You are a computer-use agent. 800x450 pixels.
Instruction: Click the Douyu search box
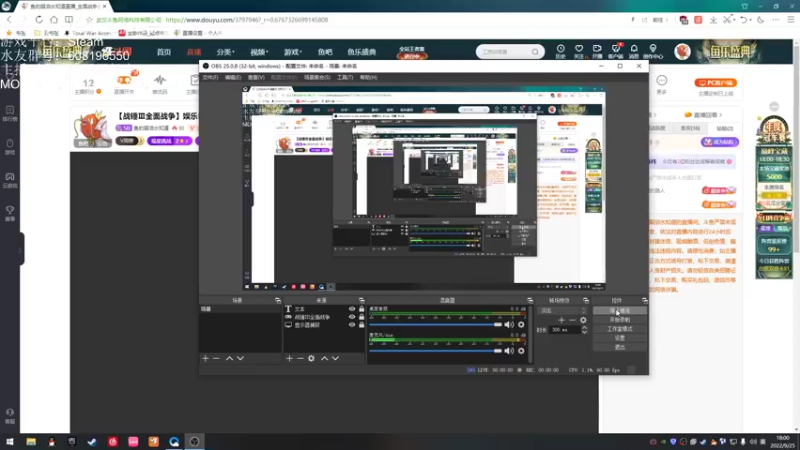coord(505,52)
